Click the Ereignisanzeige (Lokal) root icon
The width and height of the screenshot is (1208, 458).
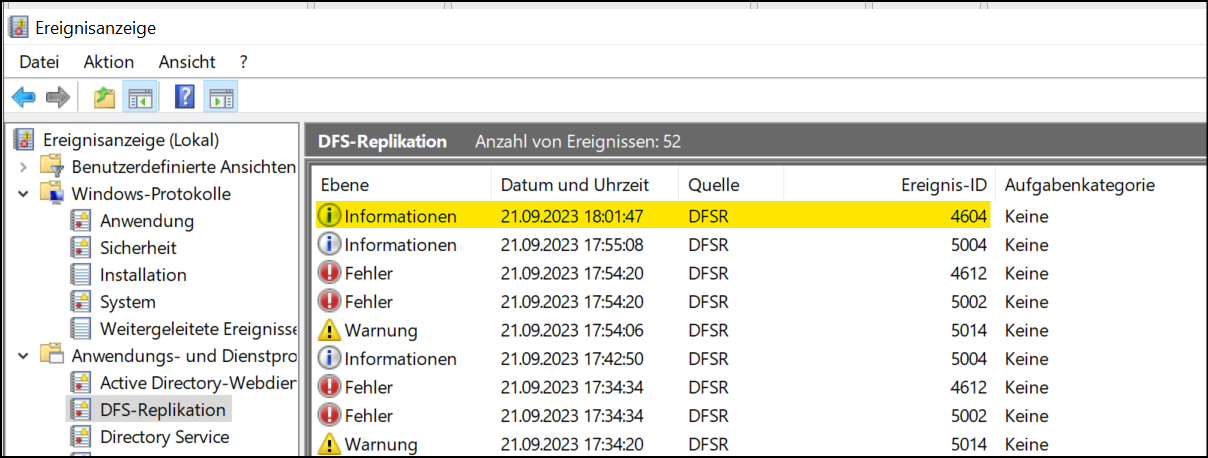pos(24,139)
